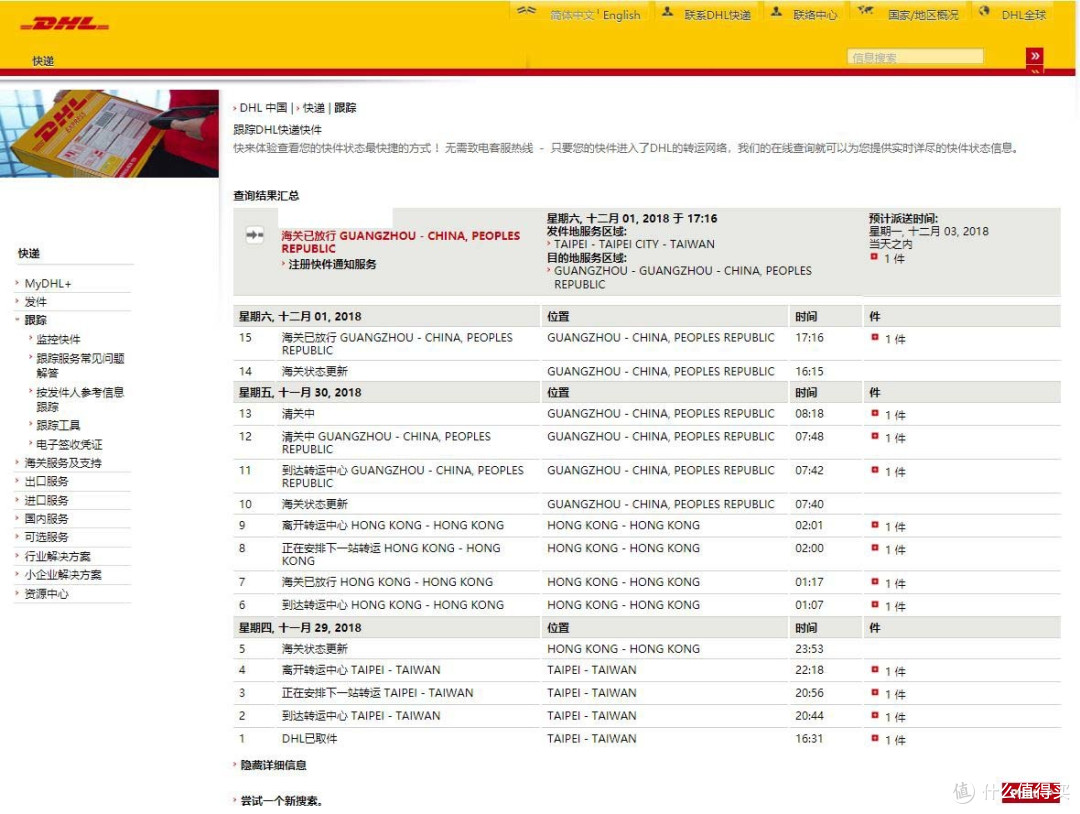Click piece icon in row 15

(x=875, y=337)
